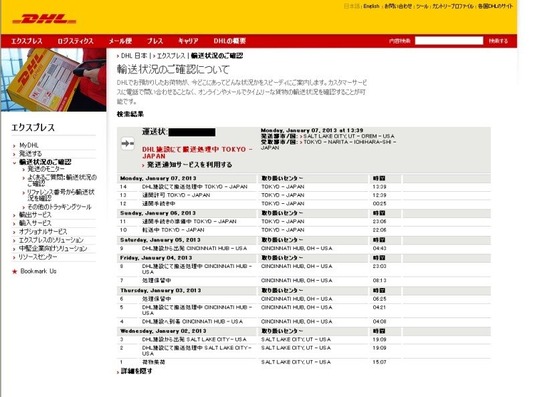The width and height of the screenshot is (535, 397).
Task: Collapse details with 詳細を隠す link
Action: [x=136, y=371]
